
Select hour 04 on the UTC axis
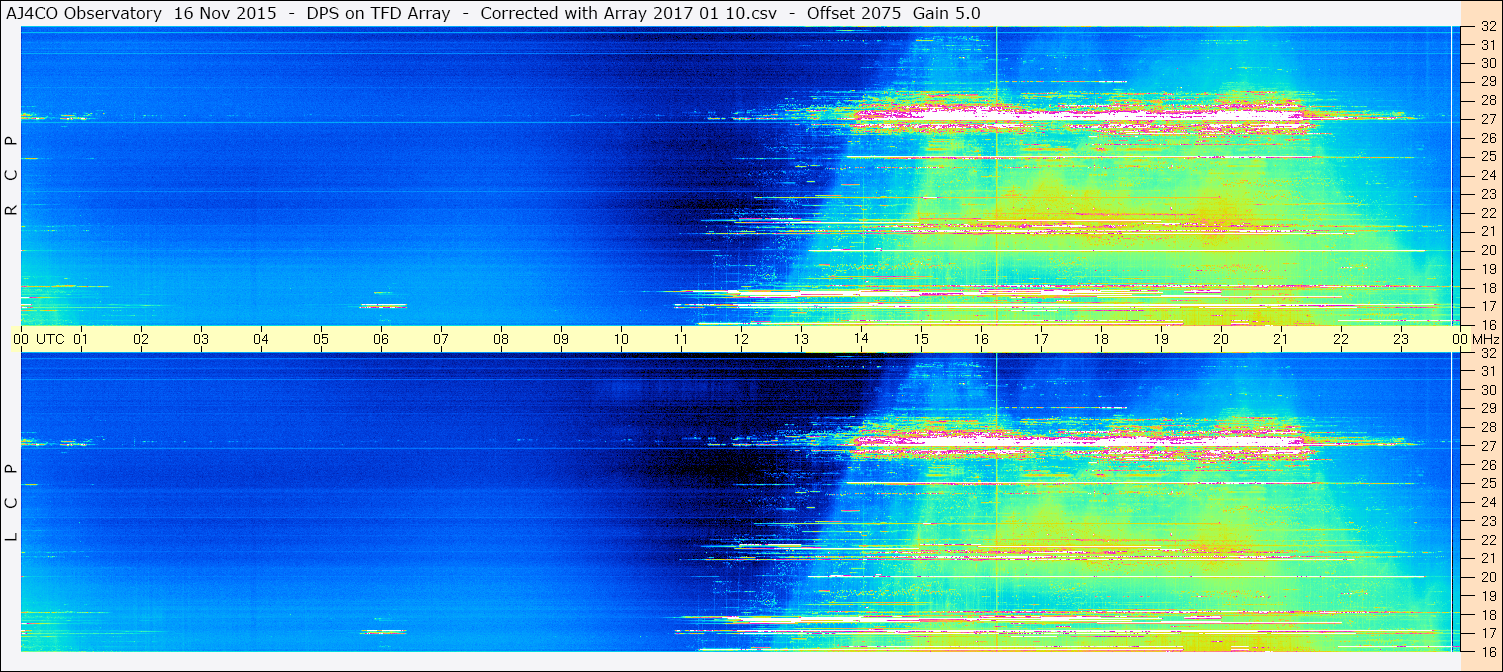[261, 339]
